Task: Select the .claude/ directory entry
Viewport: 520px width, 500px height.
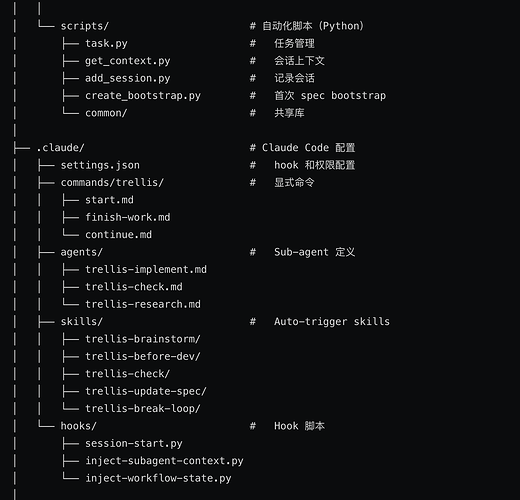Action: point(60,148)
